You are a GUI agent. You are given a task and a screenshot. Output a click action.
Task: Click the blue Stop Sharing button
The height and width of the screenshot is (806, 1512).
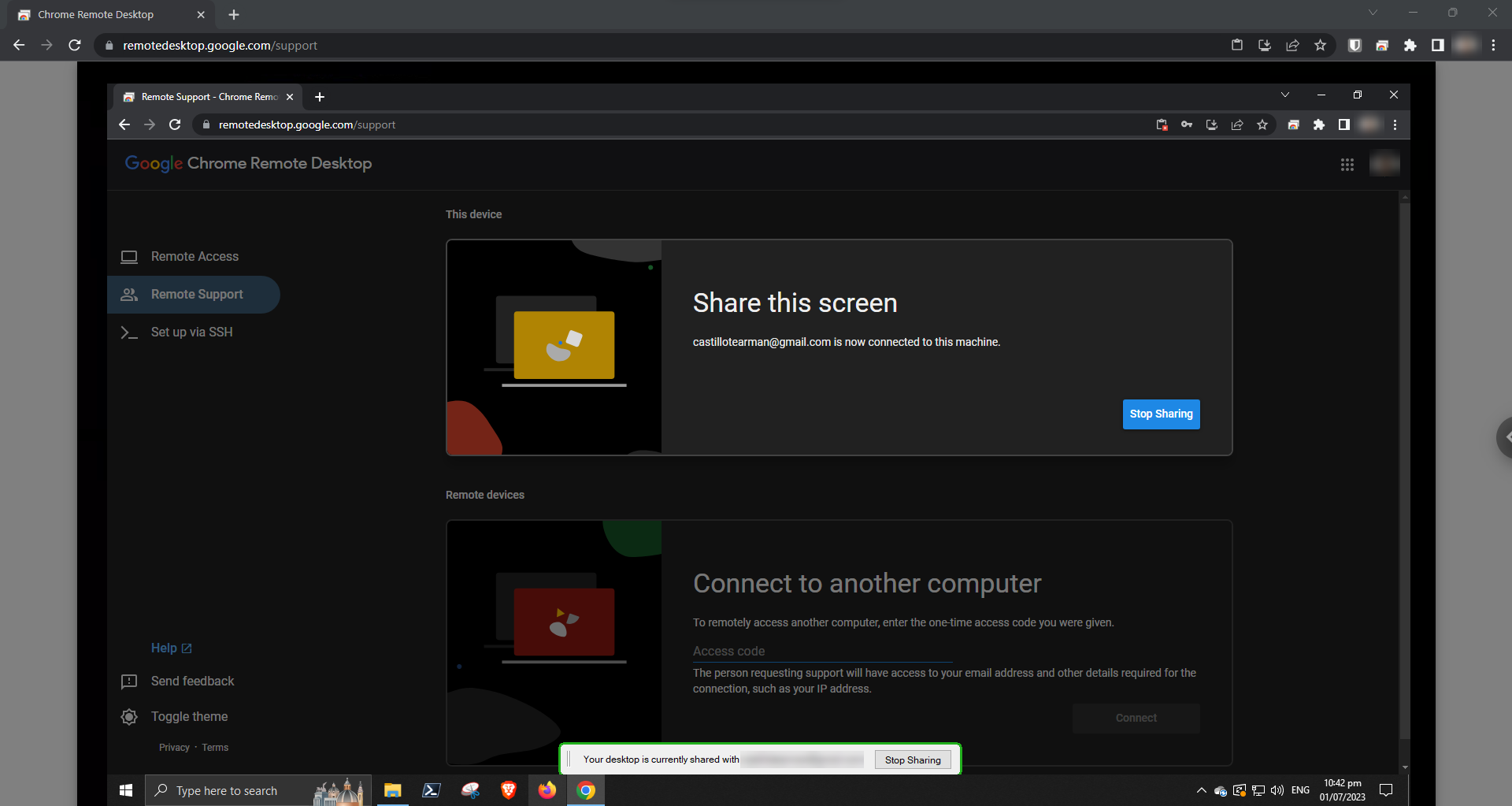pyautogui.click(x=1161, y=414)
